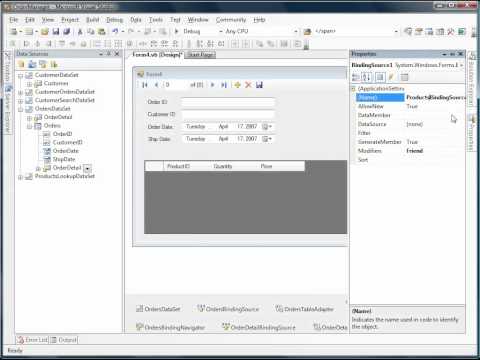Show the Properties page icon in the Properties window
480x360 pixels.
click(380, 77)
